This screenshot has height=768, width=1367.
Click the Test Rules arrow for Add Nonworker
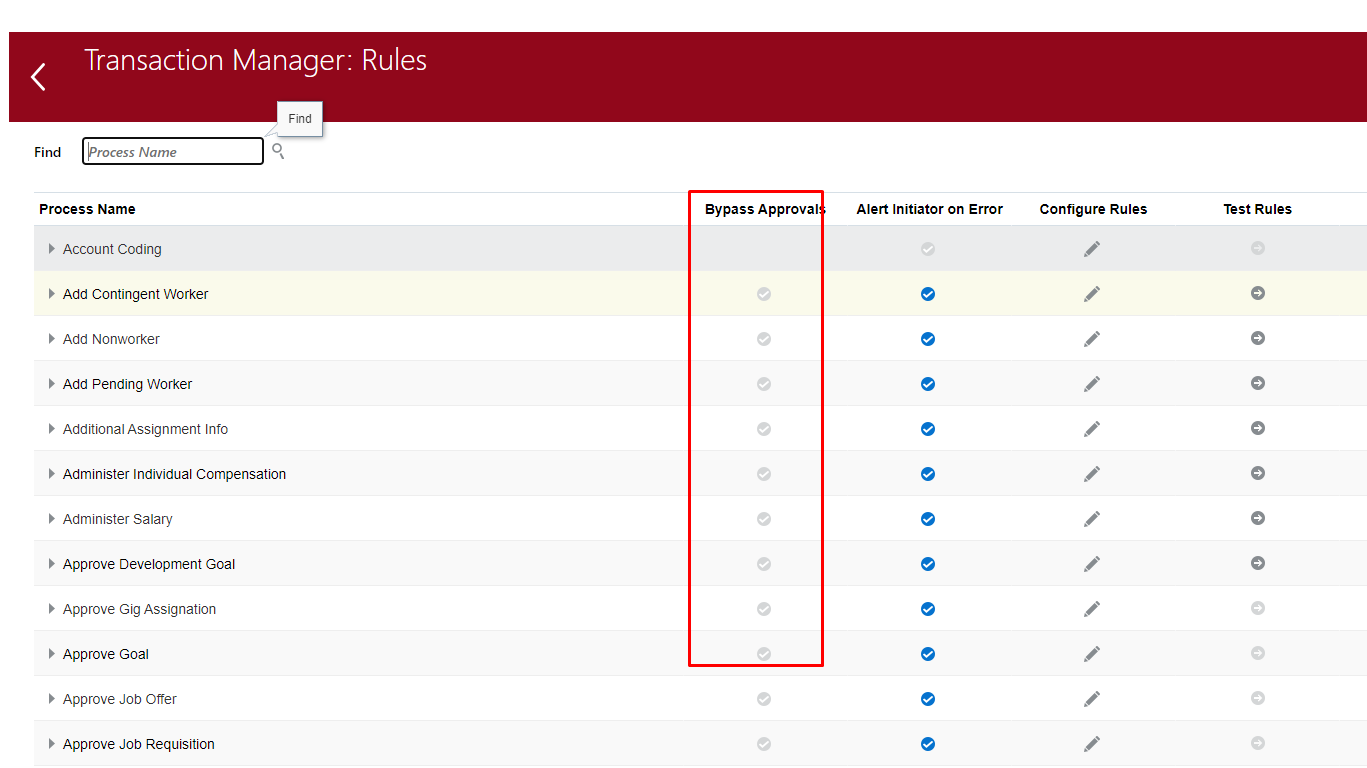[1257, 339]
